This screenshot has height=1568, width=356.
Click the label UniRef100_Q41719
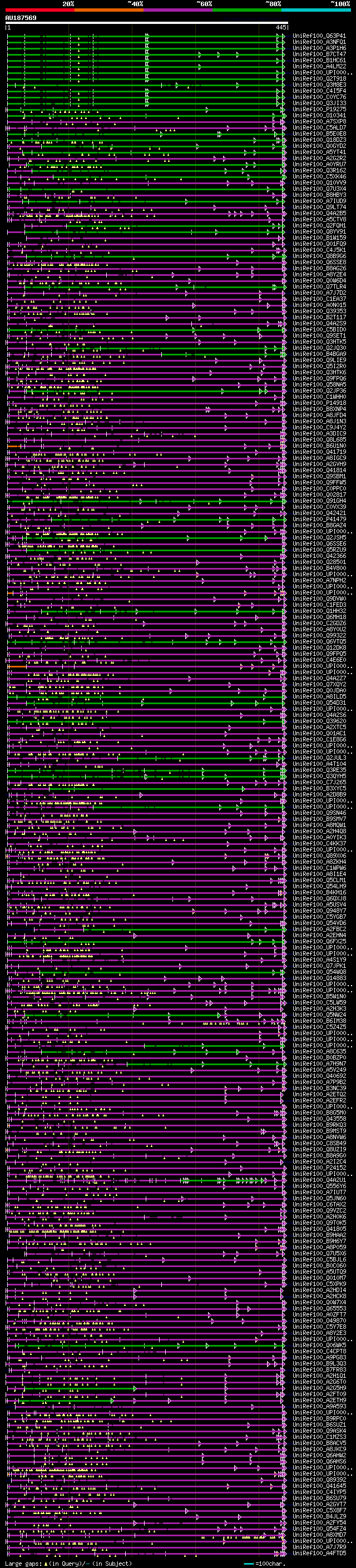(319, 452)
